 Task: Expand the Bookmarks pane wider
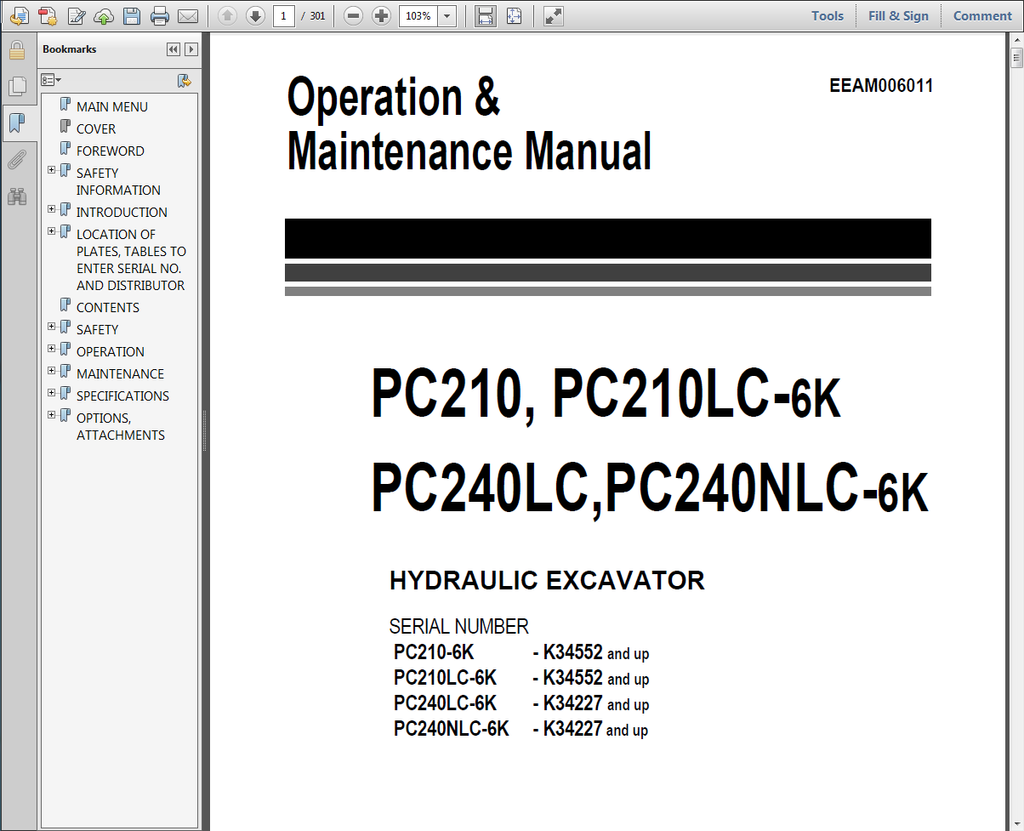(191, 50)
